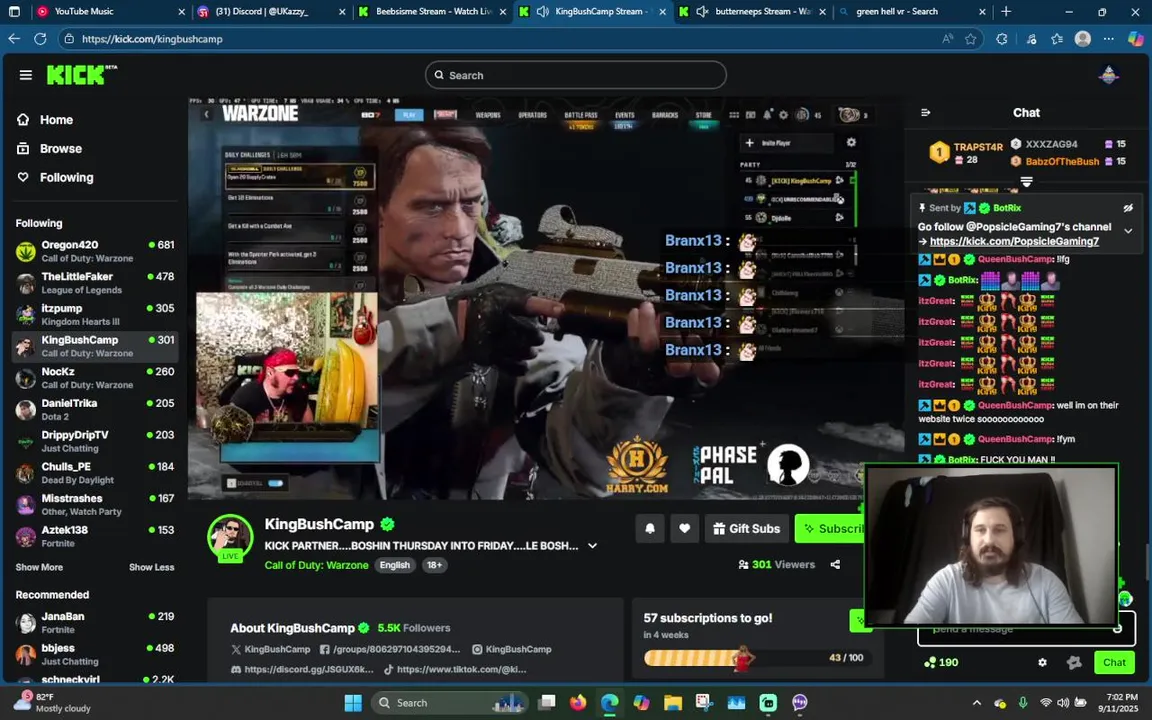Open KingBushCamp Instagram link
This screenshot has height=720, width=1152.
pos(511,649)
